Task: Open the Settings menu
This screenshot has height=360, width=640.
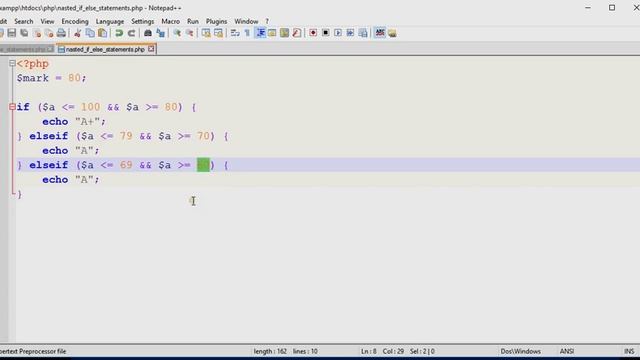Action: 142,21
